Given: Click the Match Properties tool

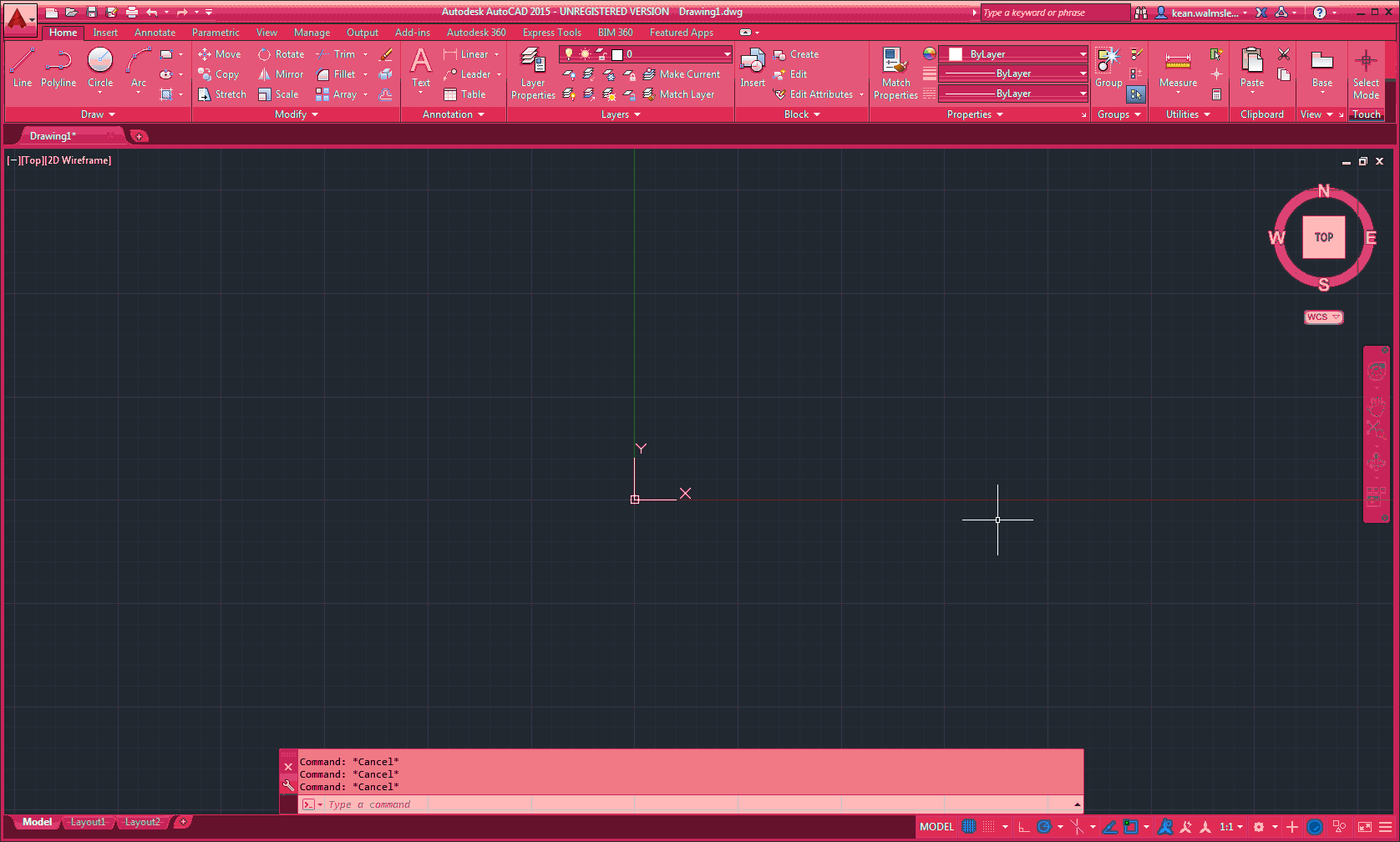Looking at the screenshot, I should pyautogui.click(x=895, y=73).
